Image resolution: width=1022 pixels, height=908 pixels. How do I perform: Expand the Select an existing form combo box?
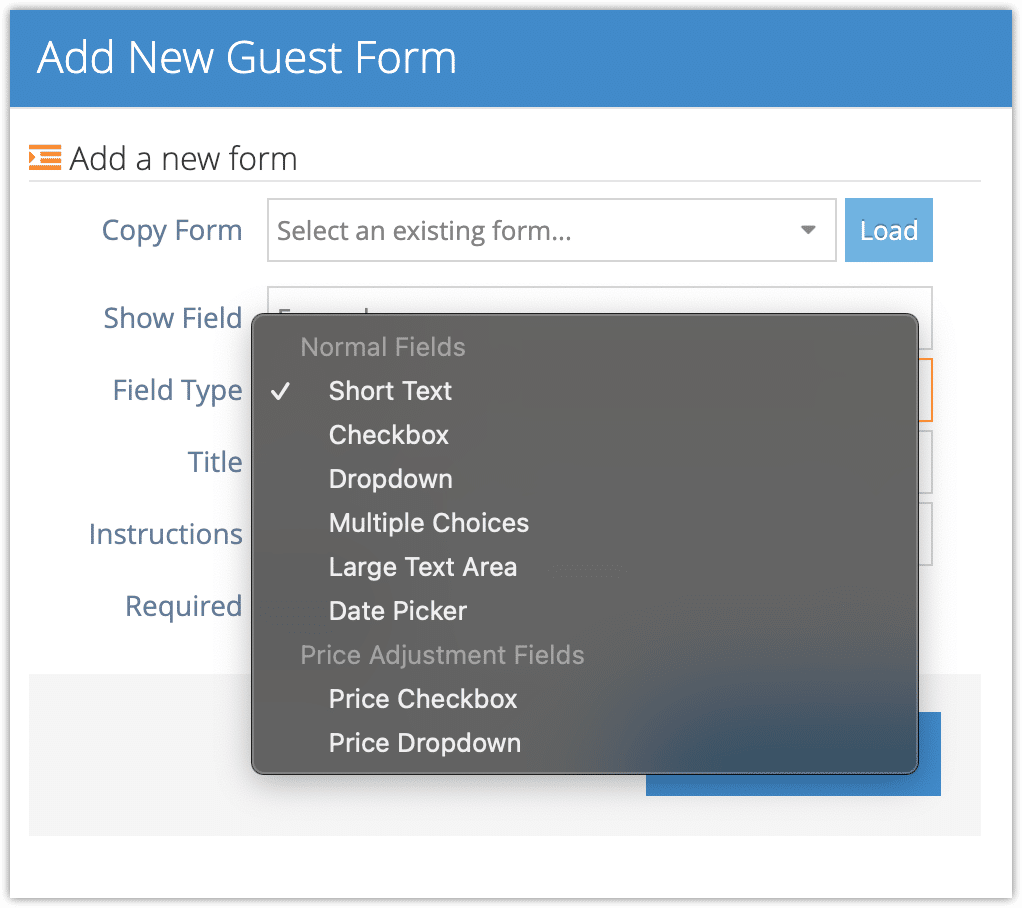551,230
